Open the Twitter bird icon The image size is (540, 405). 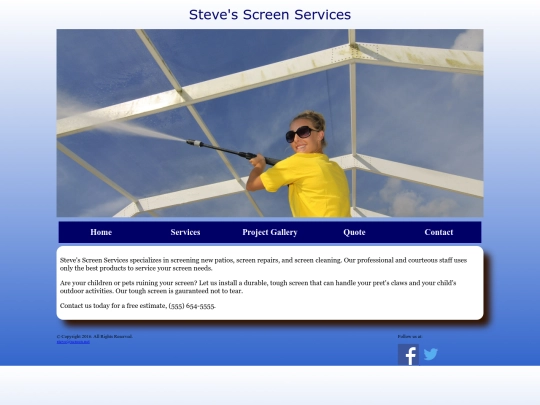430,354
